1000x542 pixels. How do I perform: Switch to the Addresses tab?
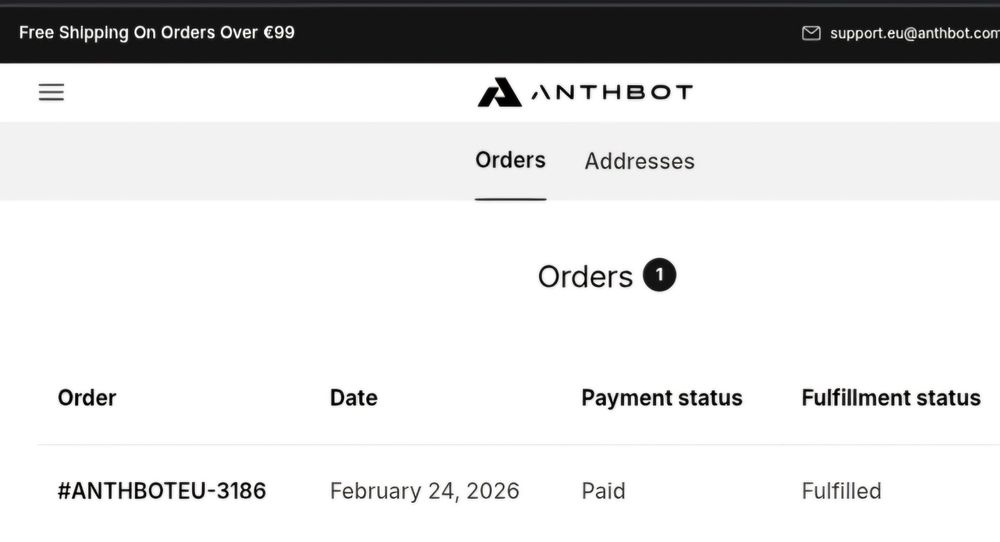(x=639, y=161)
